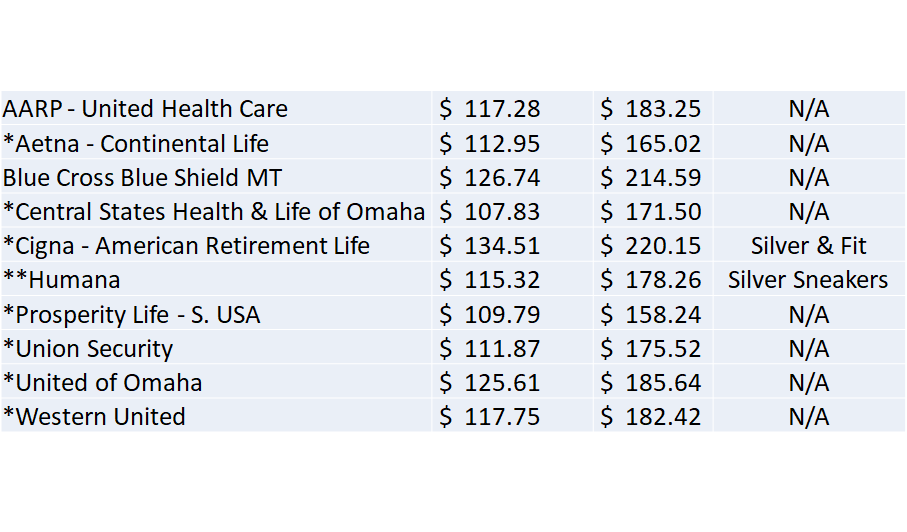Select the AARP - United Health Care cell
Image resolution: width=907 pixels, height=532 pixels.
point(216,108)
